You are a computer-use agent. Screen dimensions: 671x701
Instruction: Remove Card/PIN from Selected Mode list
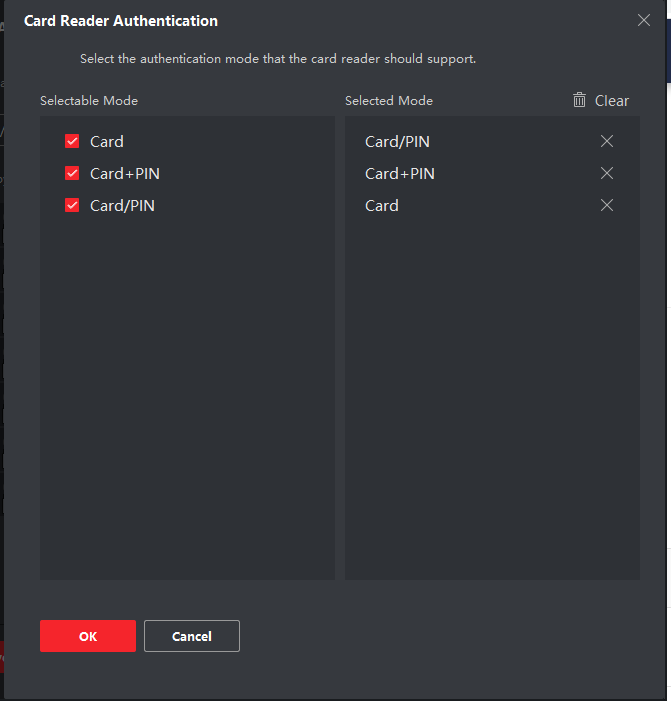[607, 141]
